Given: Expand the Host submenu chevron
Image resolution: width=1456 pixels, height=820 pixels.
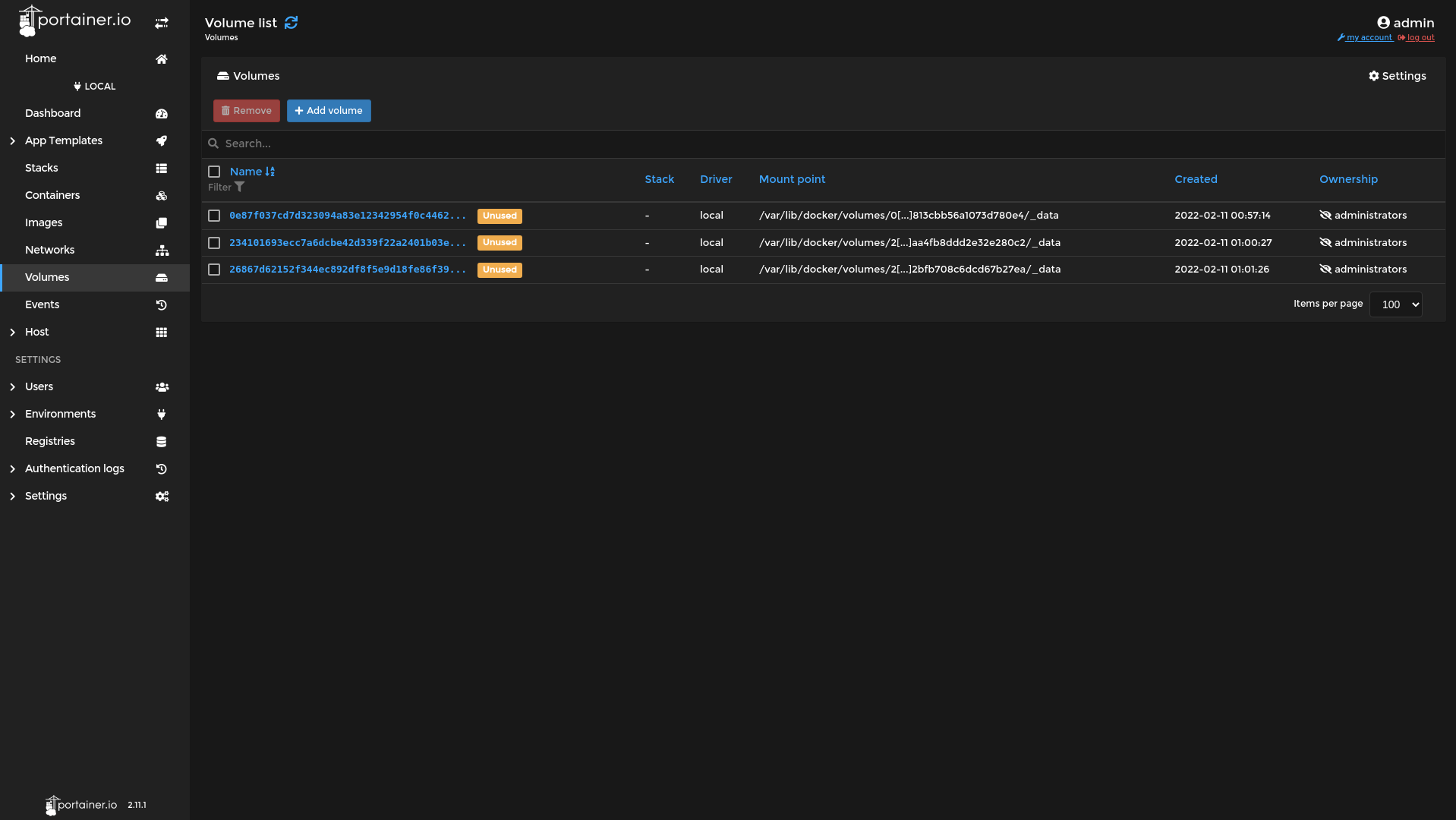Looking at the screenshot, I should tap(13, 333).
